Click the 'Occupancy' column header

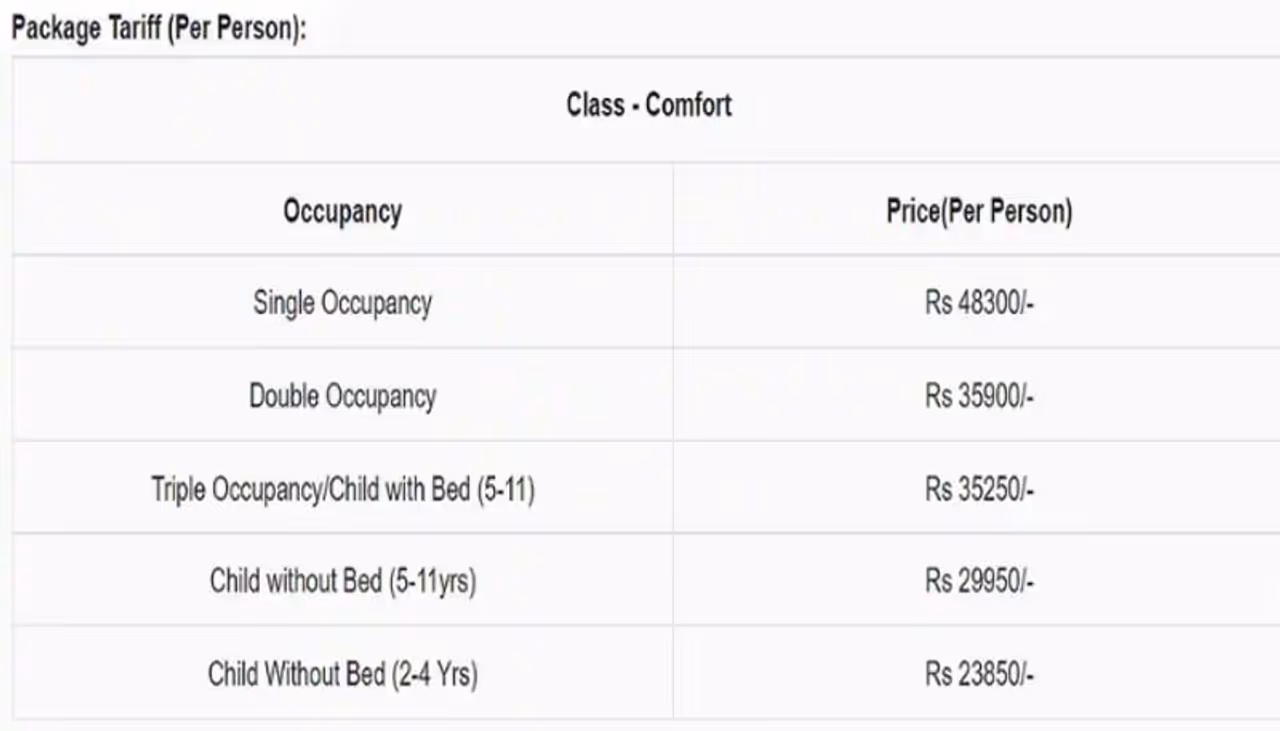click(342, 212)
